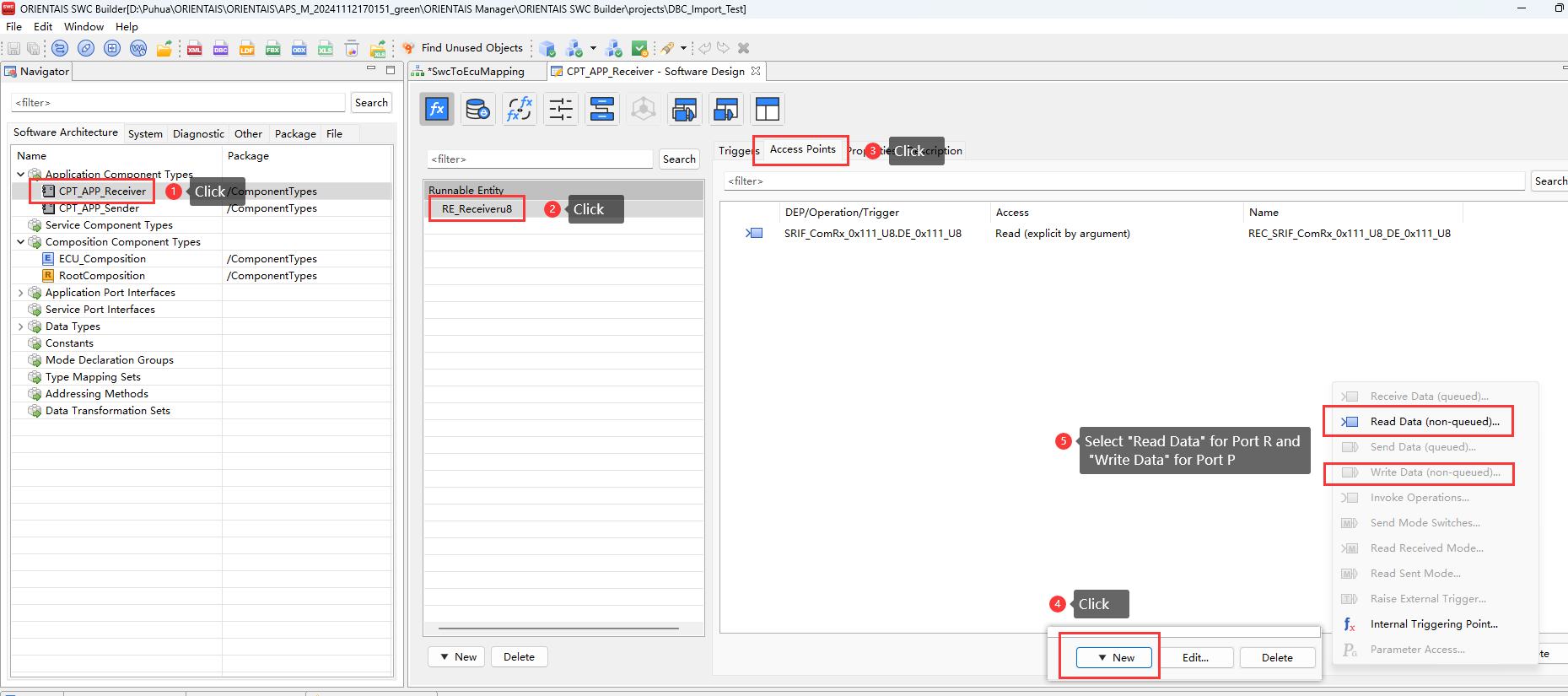Viewport: 1568px width, 696px height.
Task: Click the DBC import toolbar icon
Action: (x=220, y=48)
